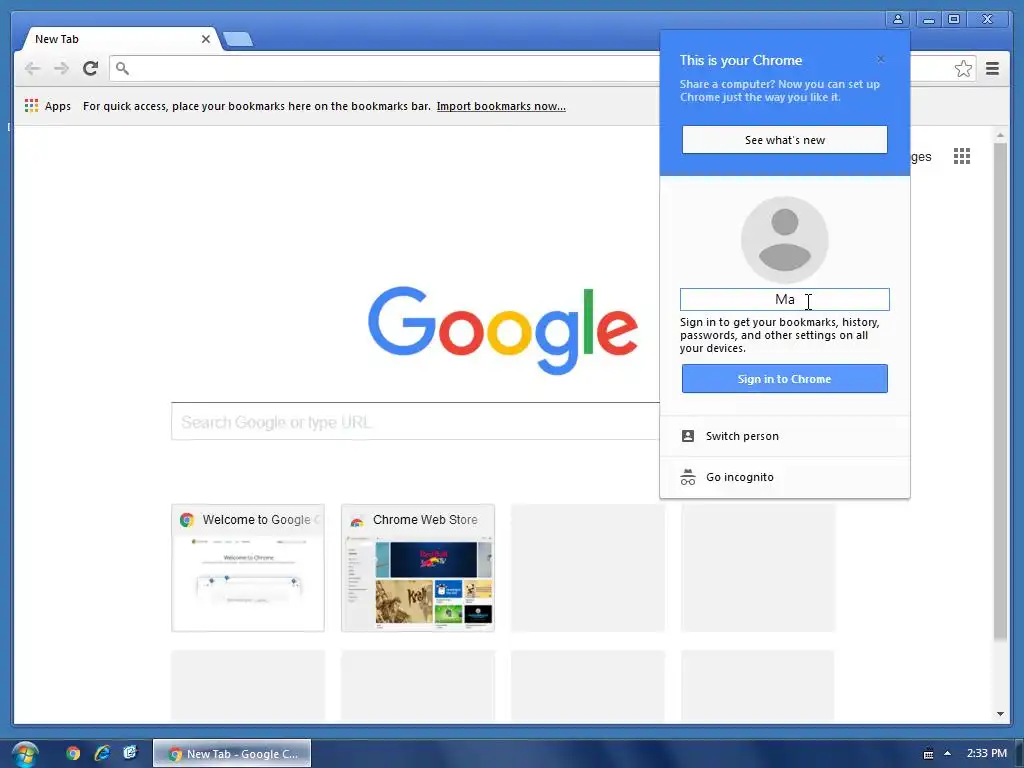Viewport: 1024px width, 768px height.
Task: Click the vertical scrollbar thumb
Action: 1000,391
